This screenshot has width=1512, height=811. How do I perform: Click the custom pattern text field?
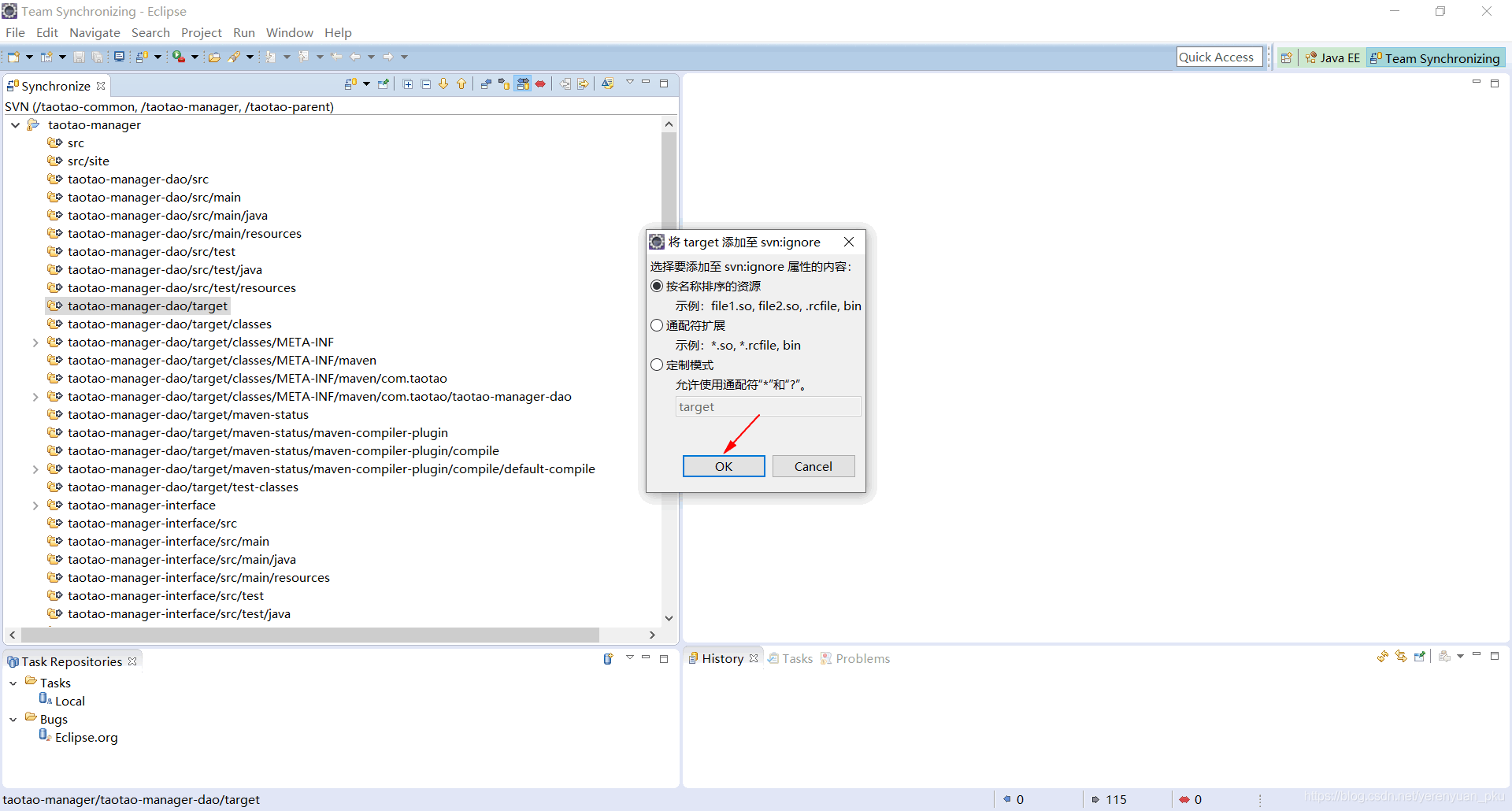[x=768, y=406]
